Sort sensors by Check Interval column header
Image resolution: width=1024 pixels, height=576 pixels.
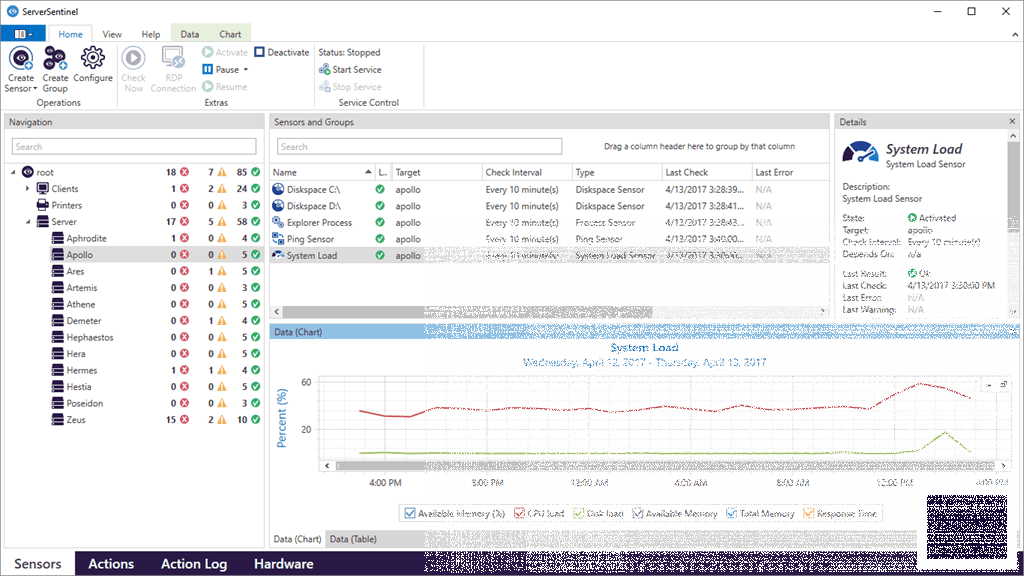tap(512, 172)
